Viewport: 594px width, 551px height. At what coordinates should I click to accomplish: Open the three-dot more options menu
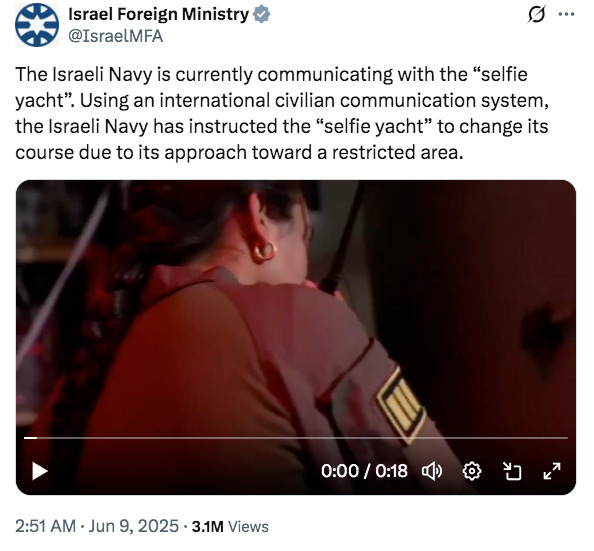click(567, 14)
